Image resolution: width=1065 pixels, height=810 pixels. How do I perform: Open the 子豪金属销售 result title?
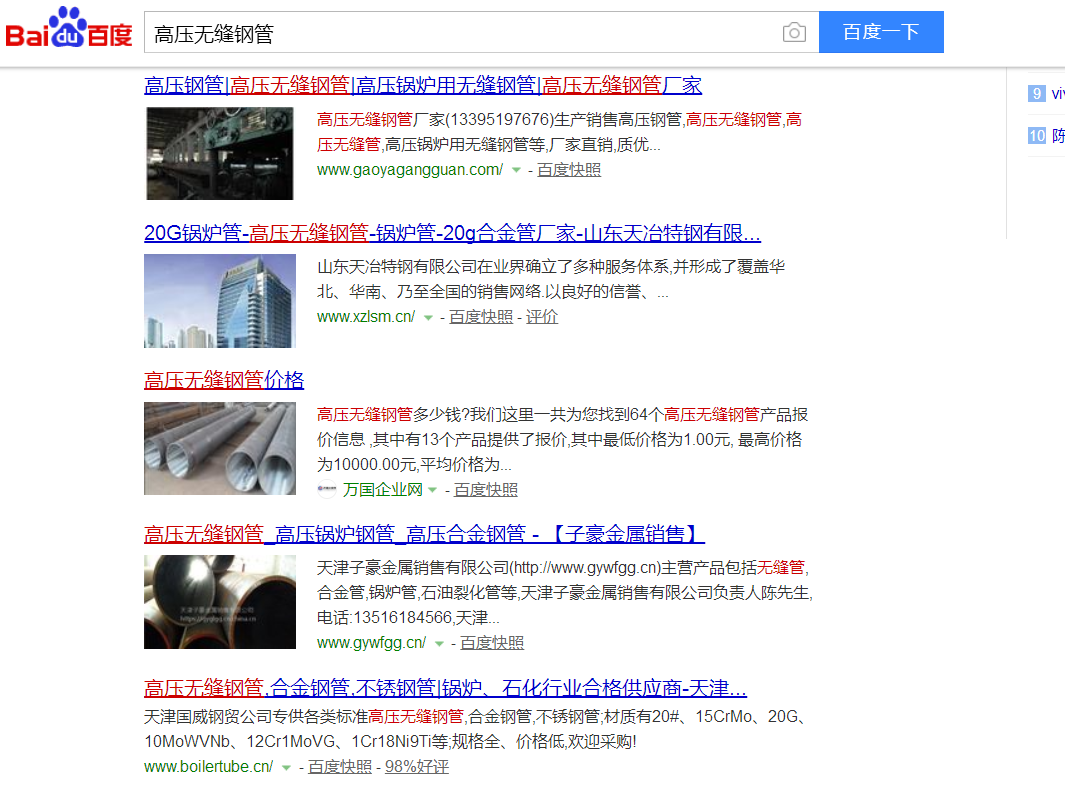point(425,534)
